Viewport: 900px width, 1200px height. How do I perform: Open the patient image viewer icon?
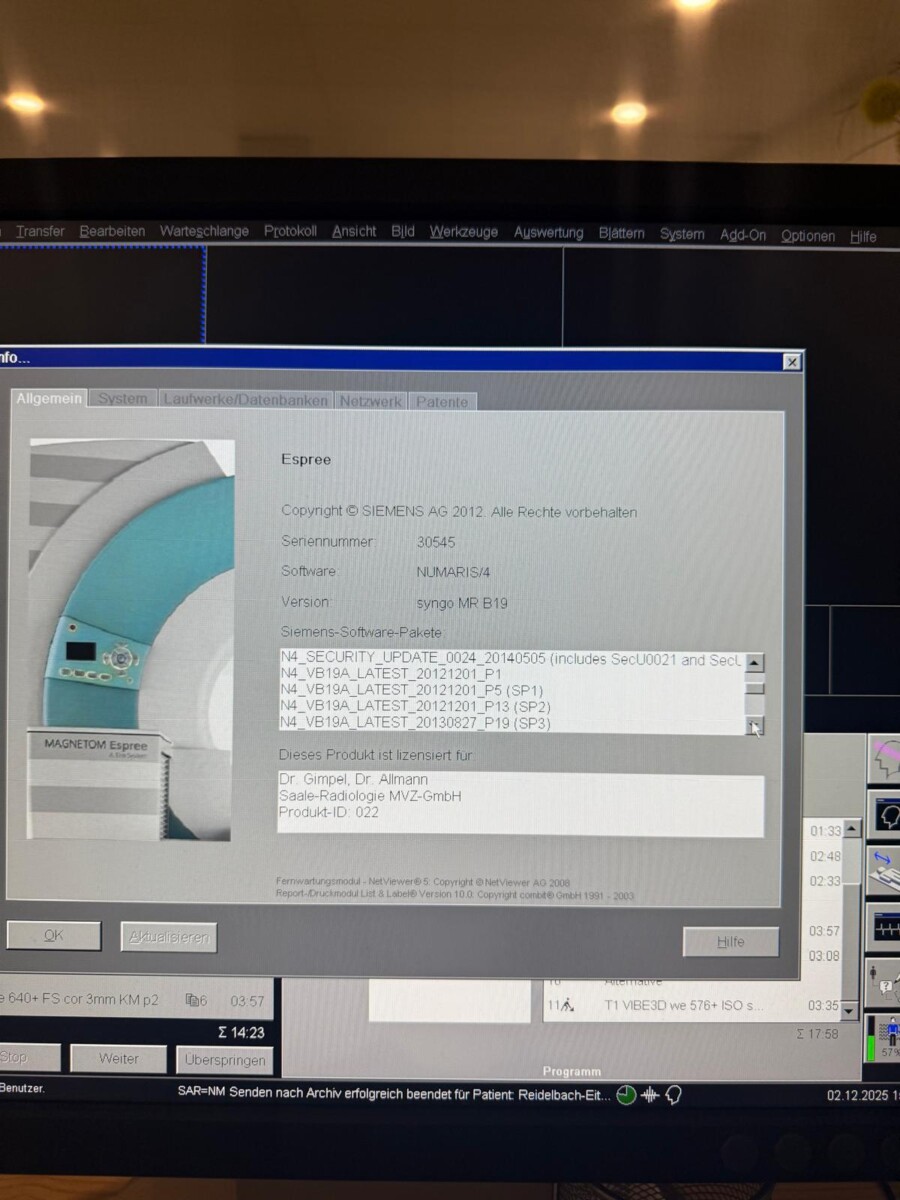(x=886, y=812)
